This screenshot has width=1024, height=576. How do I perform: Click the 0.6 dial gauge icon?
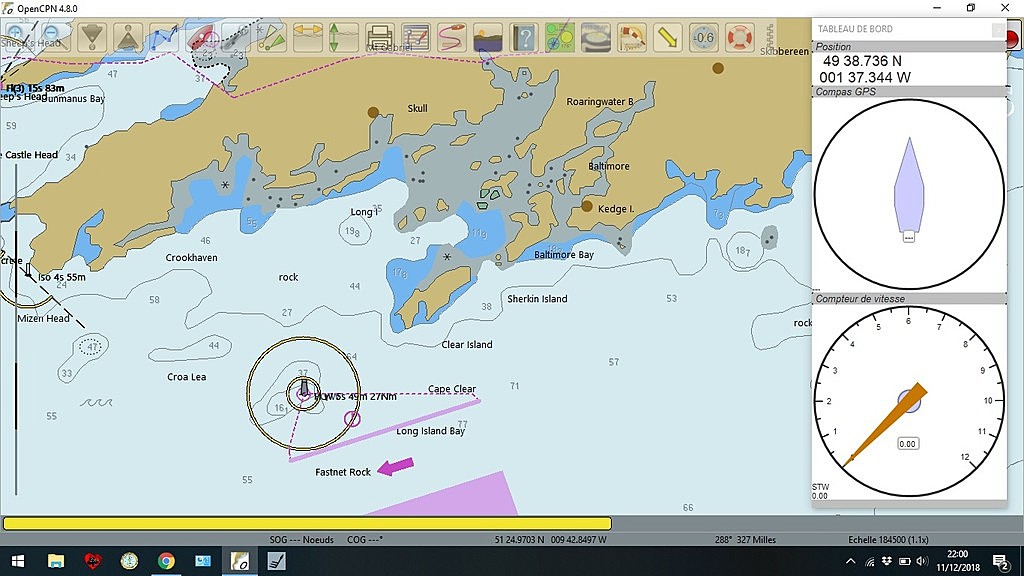click(x=703, y=37)
